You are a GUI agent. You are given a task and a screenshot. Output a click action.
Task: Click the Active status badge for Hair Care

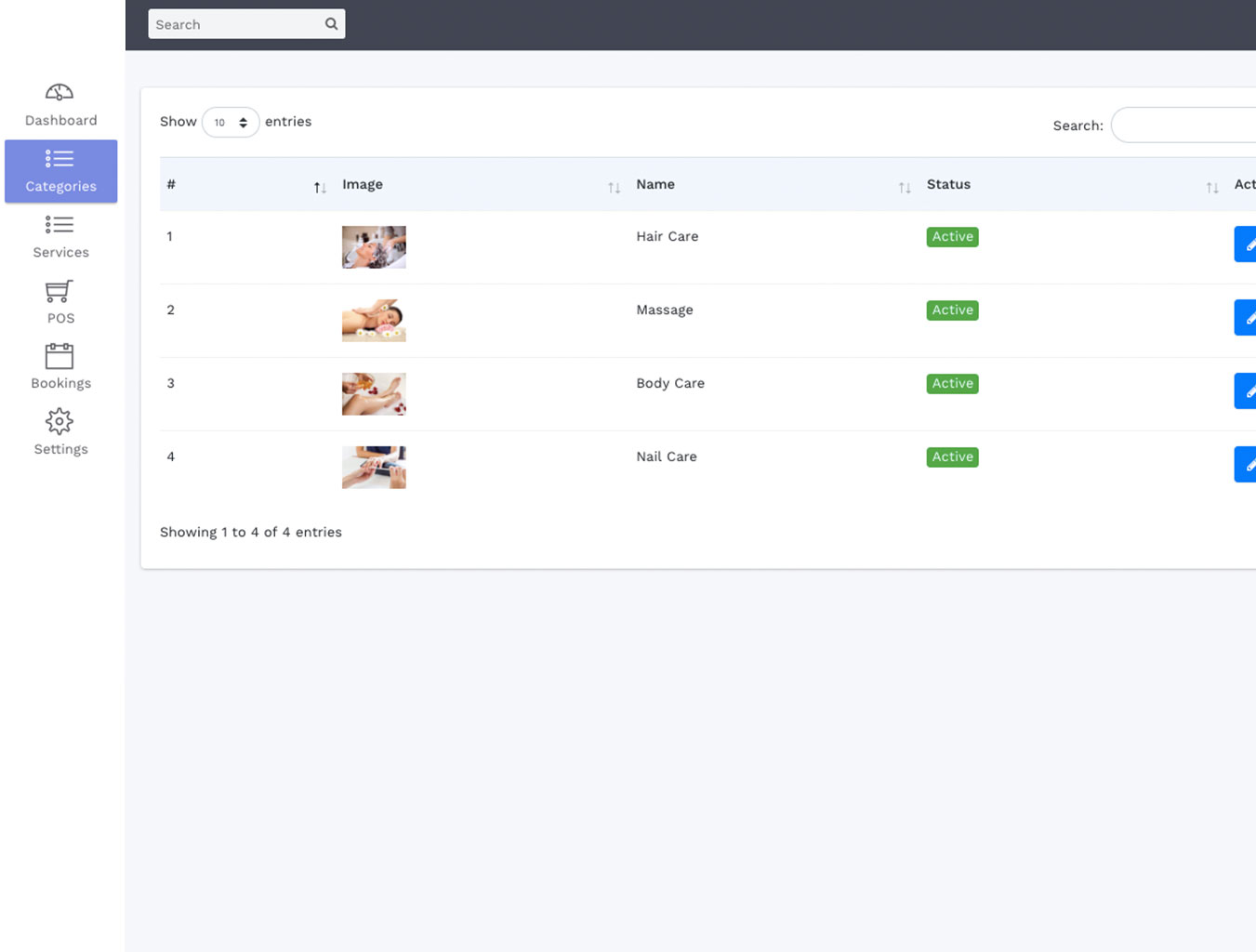pos(952,237)
